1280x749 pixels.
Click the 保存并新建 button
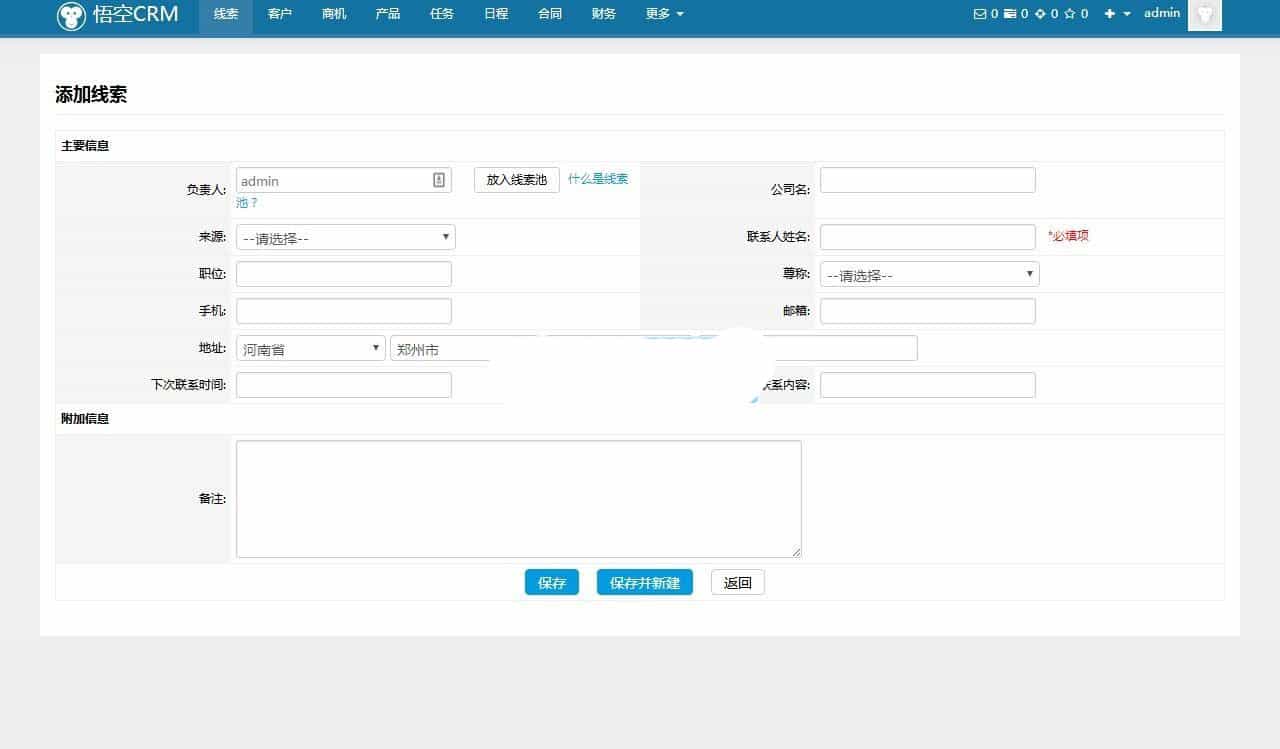[645, 582]
